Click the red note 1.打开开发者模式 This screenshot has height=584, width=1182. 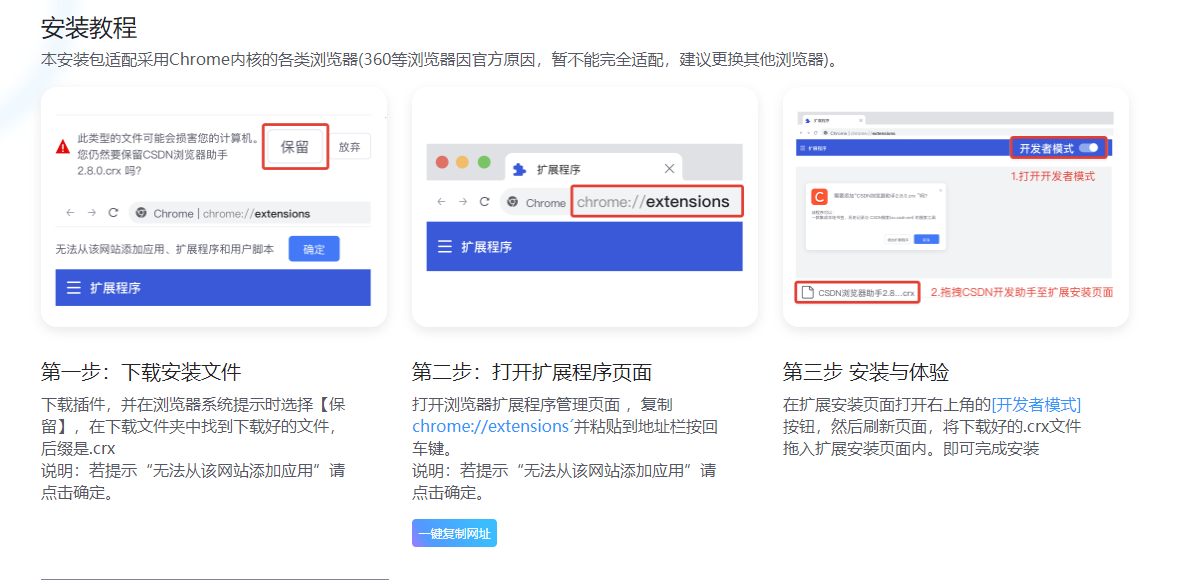[x=1052, y=177]
